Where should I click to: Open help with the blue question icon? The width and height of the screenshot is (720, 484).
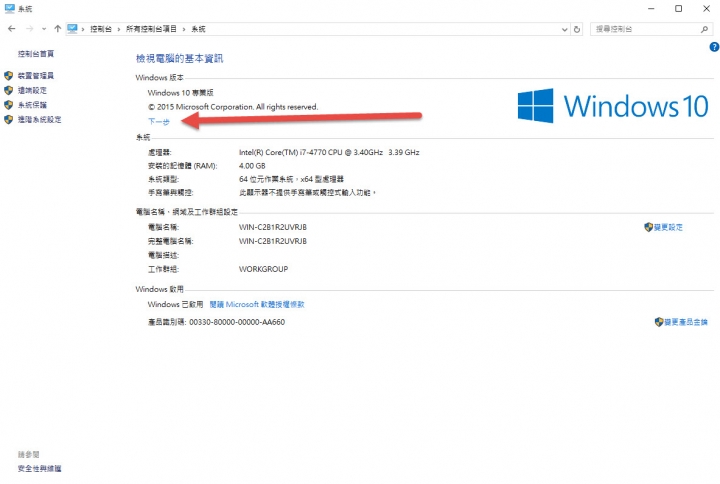pos(714,47)
